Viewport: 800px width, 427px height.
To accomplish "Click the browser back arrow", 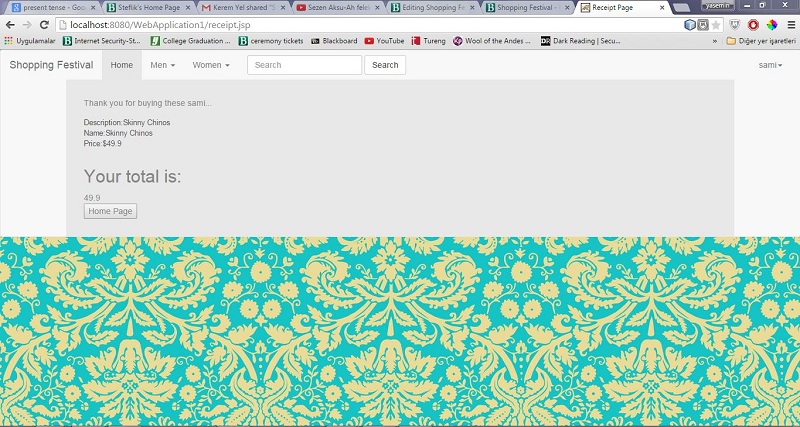I will click(10, 24).
